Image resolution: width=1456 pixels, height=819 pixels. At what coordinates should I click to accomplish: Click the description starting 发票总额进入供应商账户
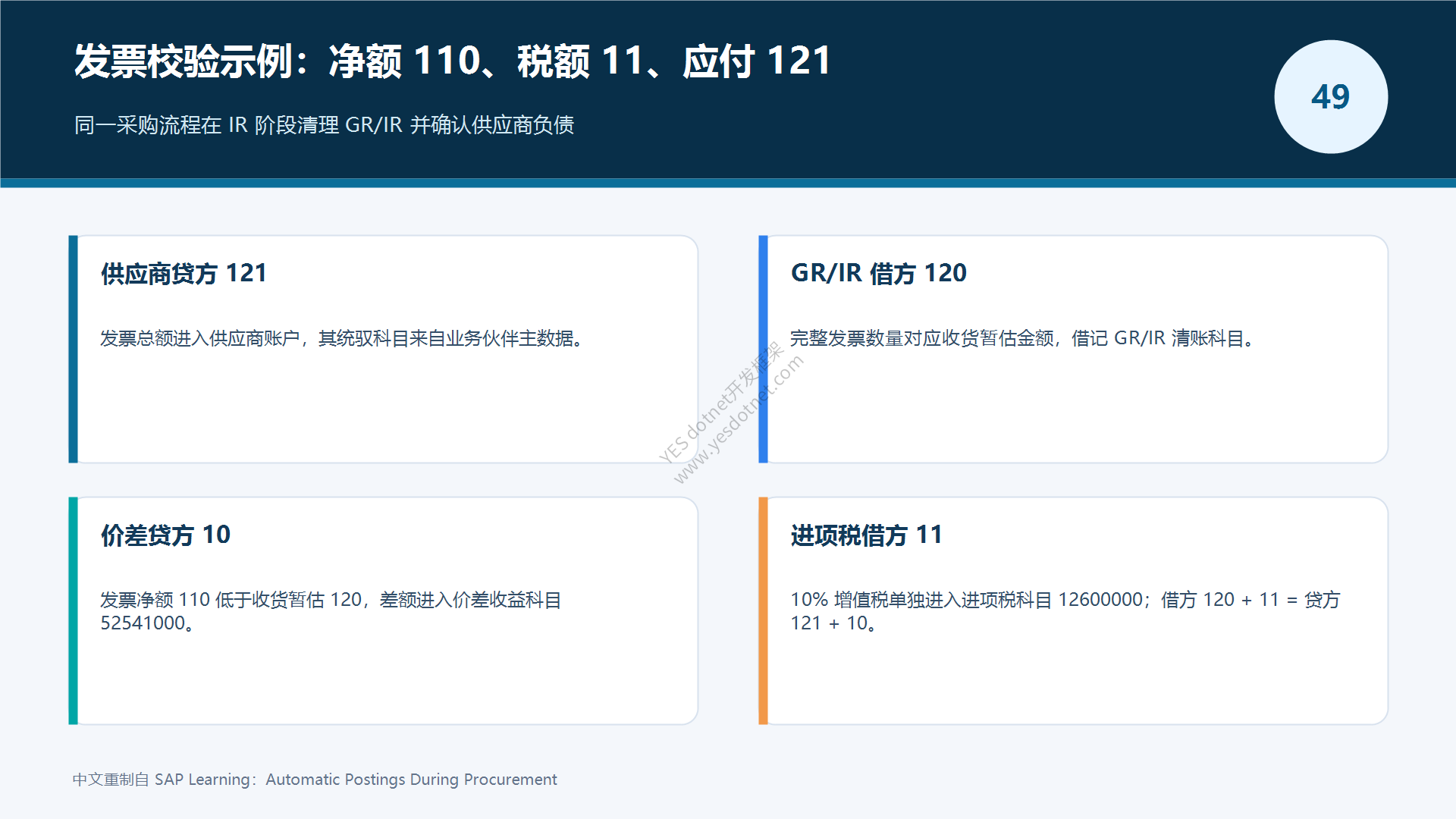pos(342,338)
